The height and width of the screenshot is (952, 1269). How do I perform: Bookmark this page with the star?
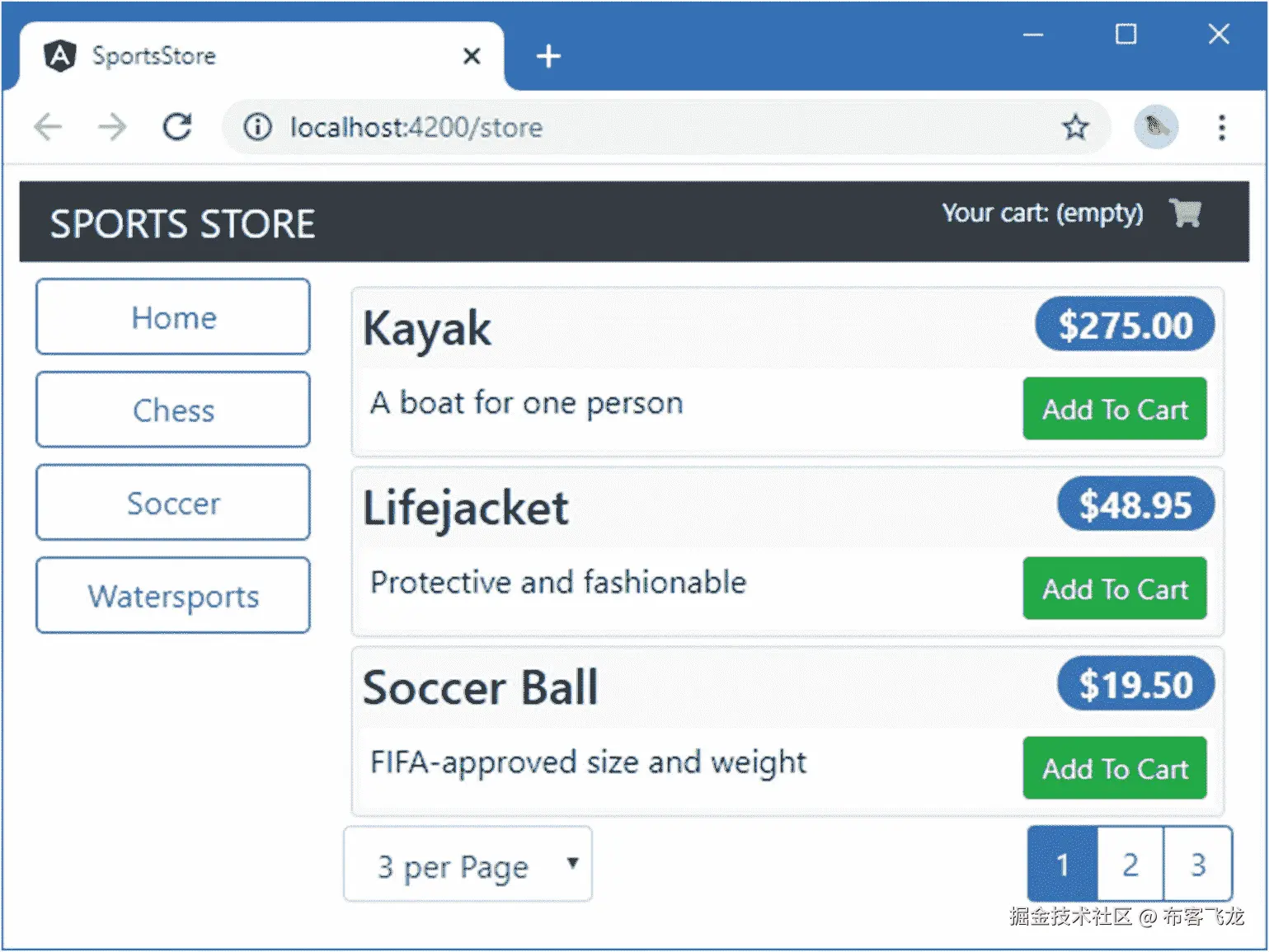tap(1074, 127)
